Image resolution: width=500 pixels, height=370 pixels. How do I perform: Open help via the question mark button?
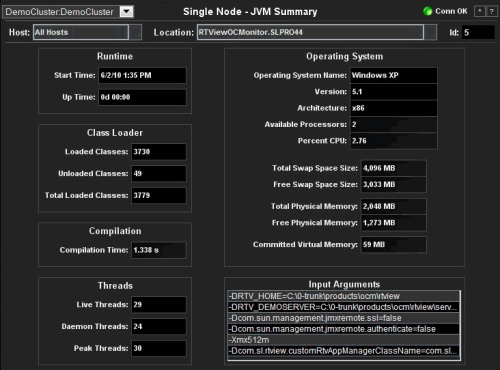[x=491, y=11]
